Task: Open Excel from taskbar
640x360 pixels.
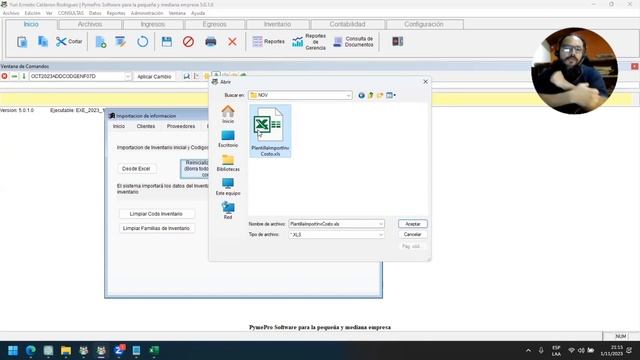Action: pos(154,351)
